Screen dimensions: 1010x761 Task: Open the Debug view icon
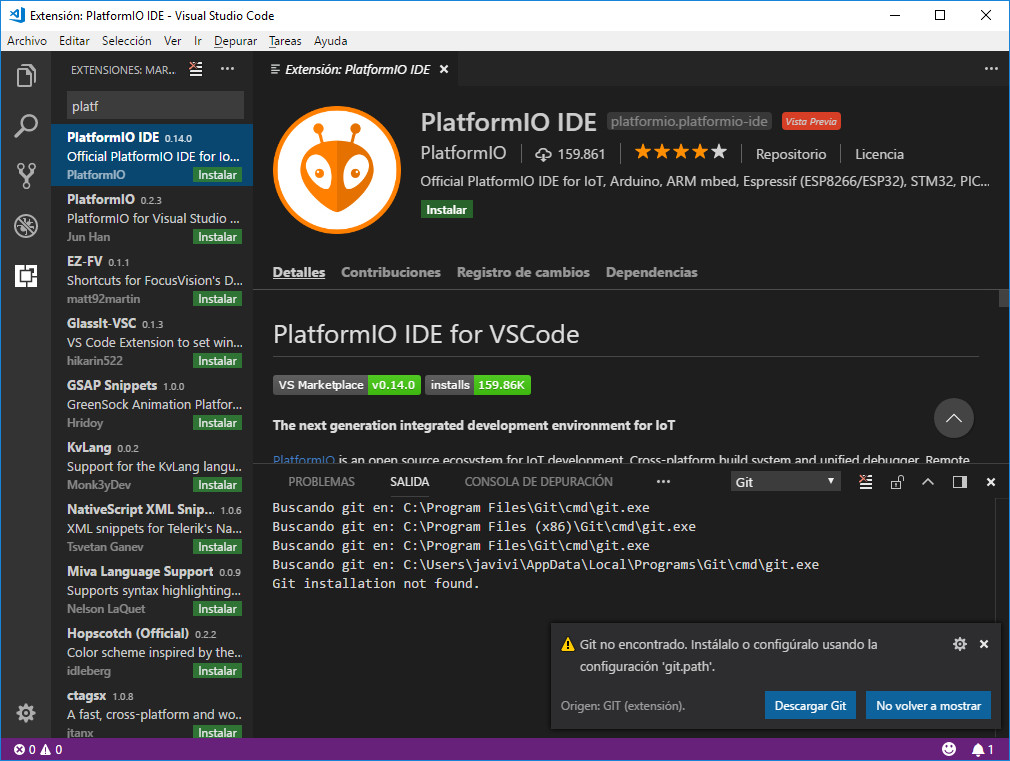(26, 226)
